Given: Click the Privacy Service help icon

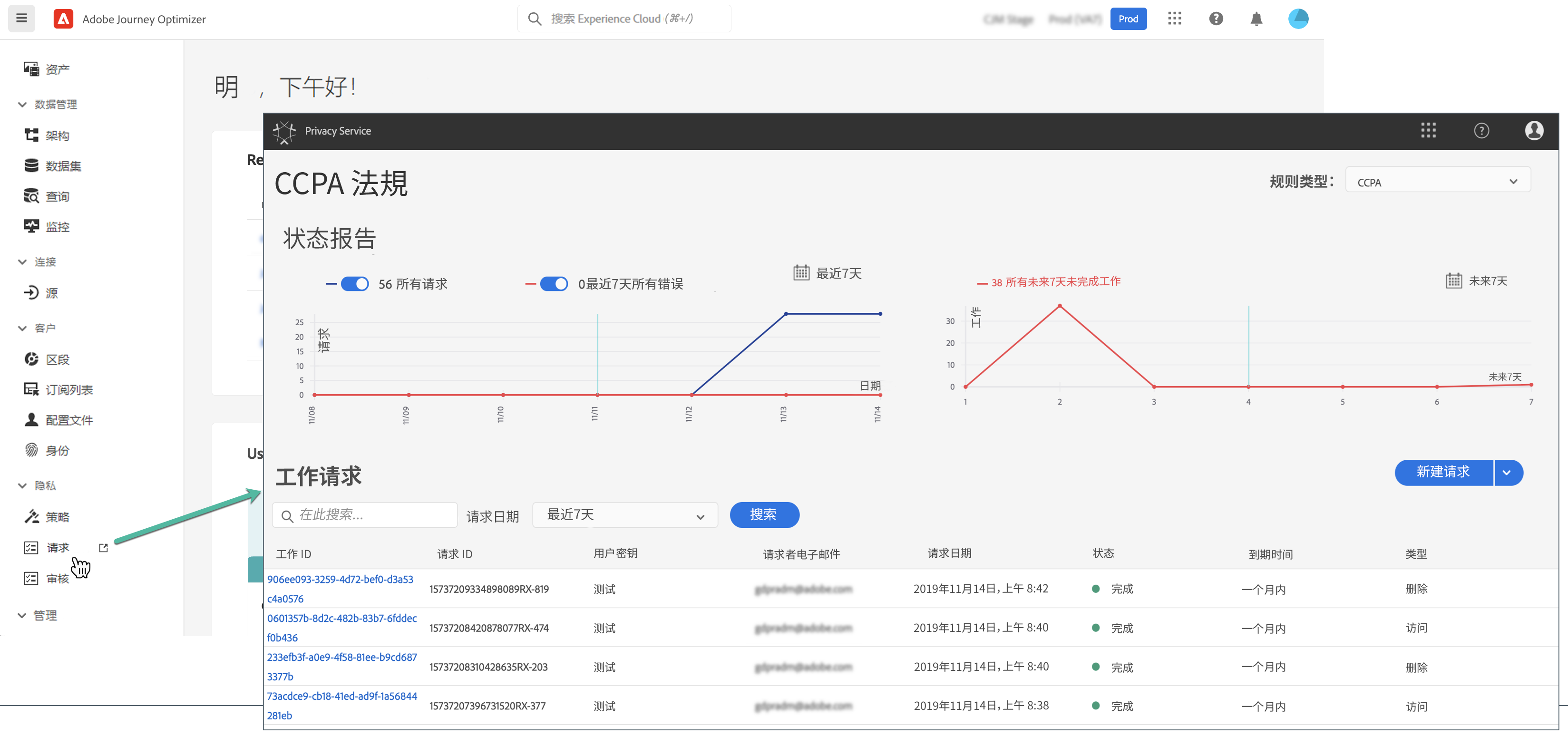Looking at the screenshot, I should pyautogui.click(x=1481, y=131).
